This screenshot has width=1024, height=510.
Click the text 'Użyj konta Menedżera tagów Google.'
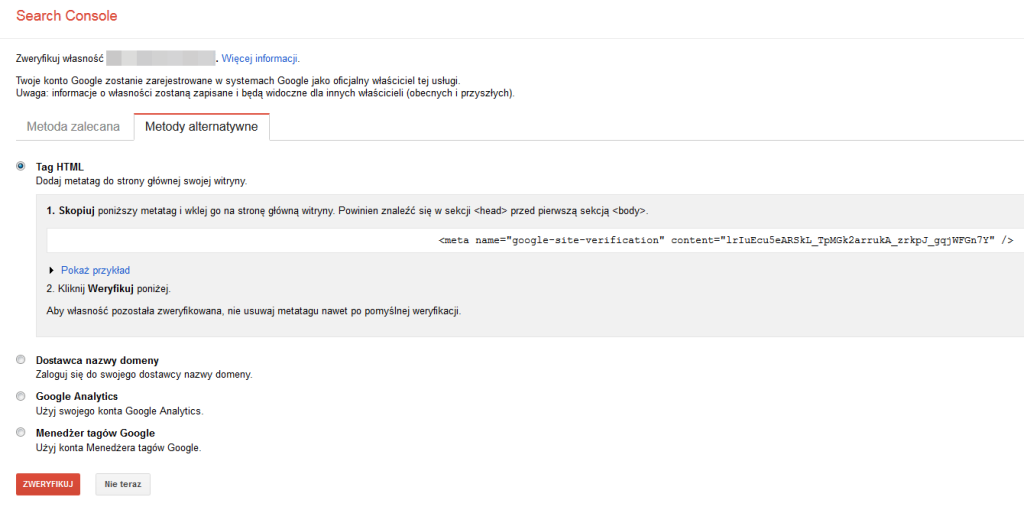(x=118, y=448)
